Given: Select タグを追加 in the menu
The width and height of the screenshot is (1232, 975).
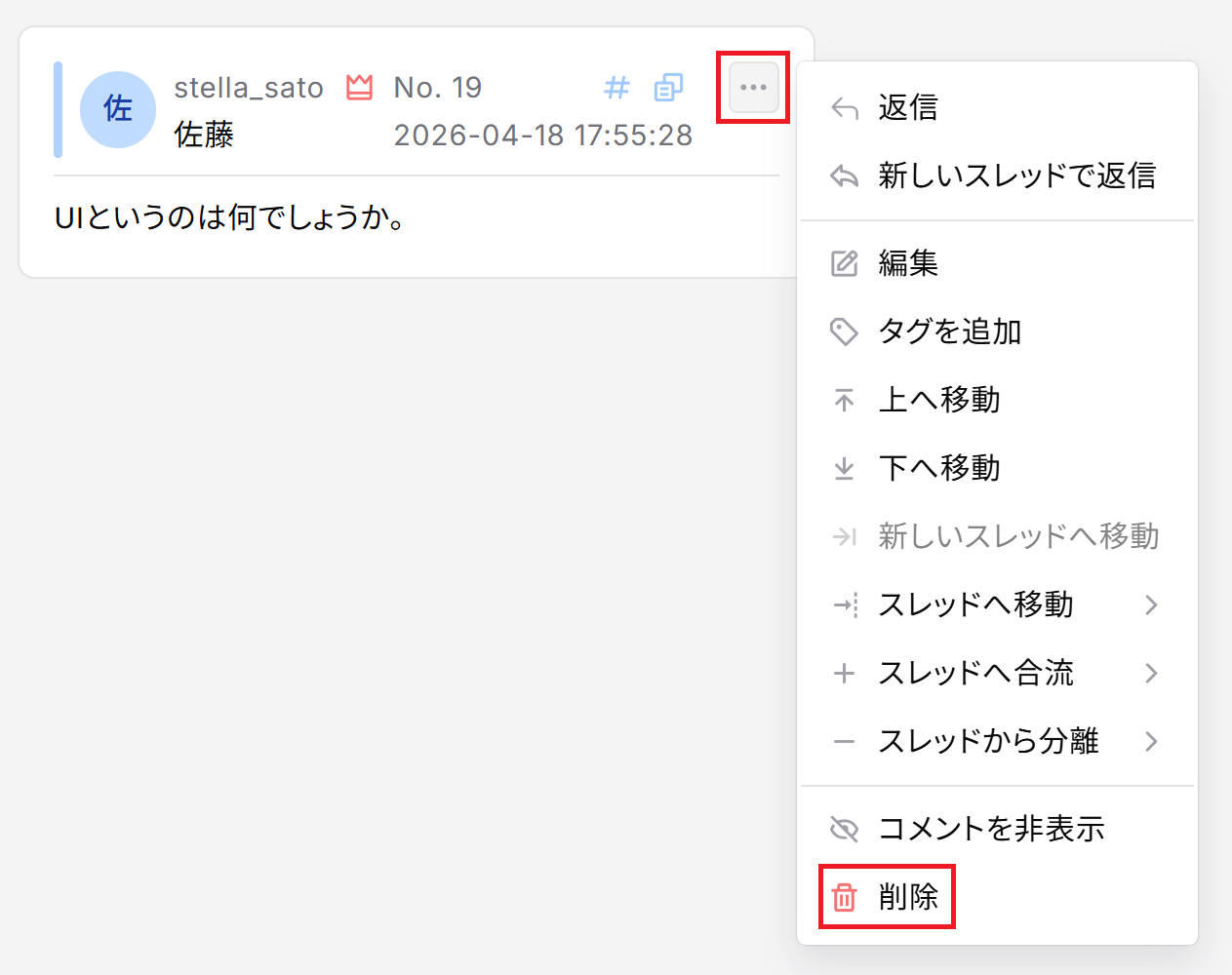Looking at the screenshot, I should point(997,331).
